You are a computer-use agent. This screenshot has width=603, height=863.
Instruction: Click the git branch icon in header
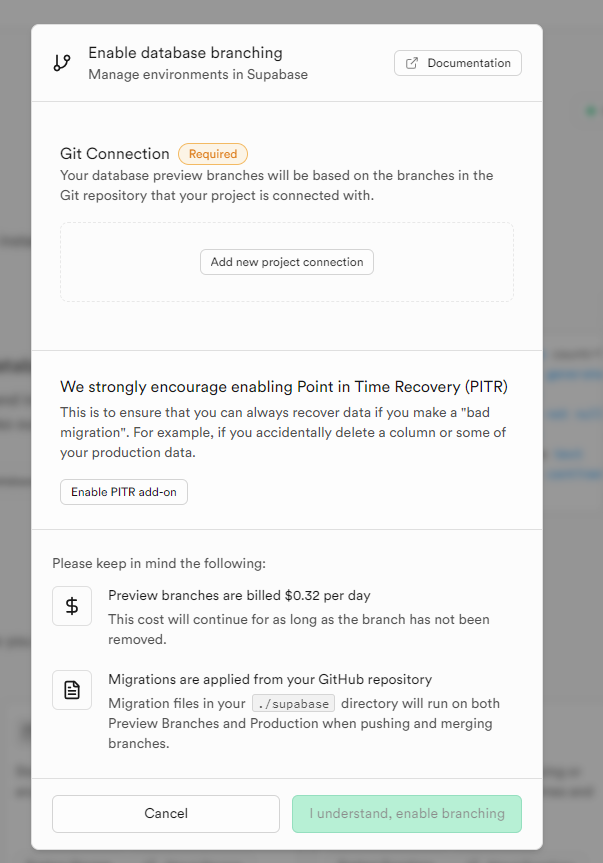click(x=62, y=63)
